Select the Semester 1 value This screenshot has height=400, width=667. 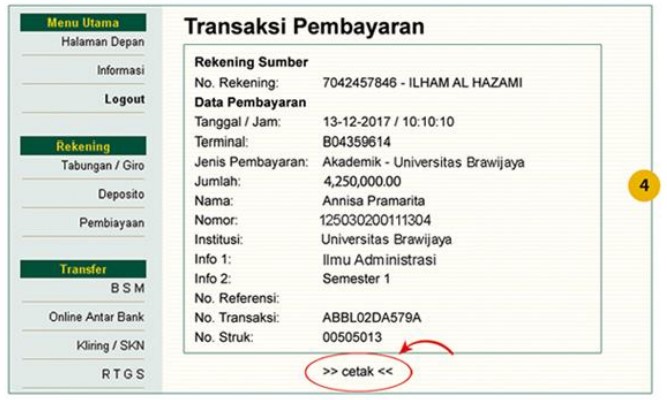[x=356, y=279]
